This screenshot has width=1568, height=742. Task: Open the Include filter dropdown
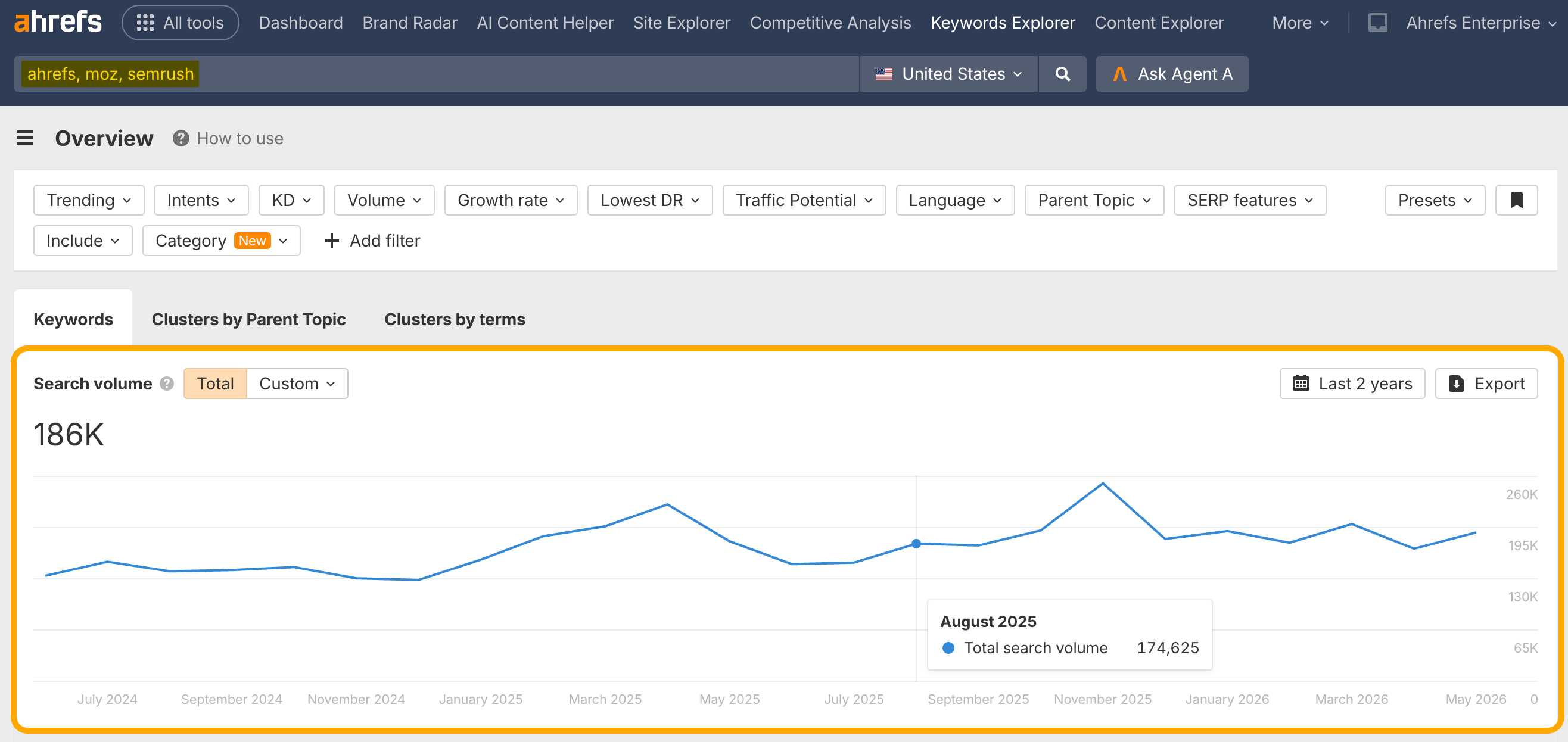(83, 241)
